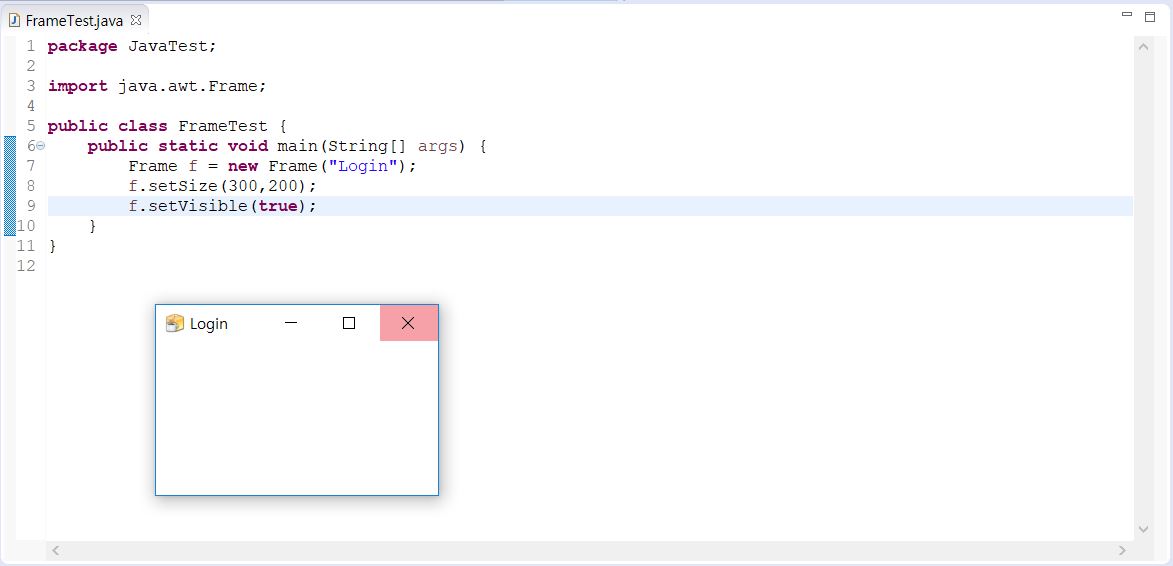This screenshot has width=1173, height=566.
Task: Click the empty content area of Login window
Action: (297, 417)
